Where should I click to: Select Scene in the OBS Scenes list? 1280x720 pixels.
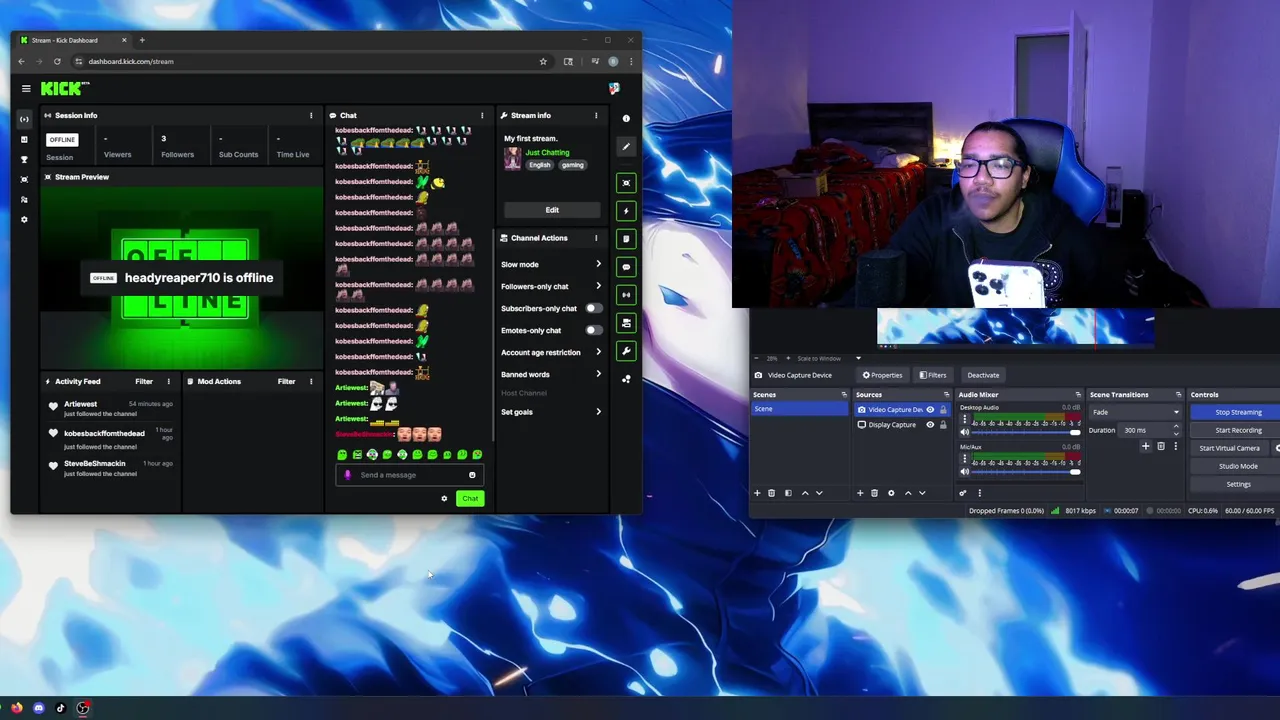tap(800, 409)
